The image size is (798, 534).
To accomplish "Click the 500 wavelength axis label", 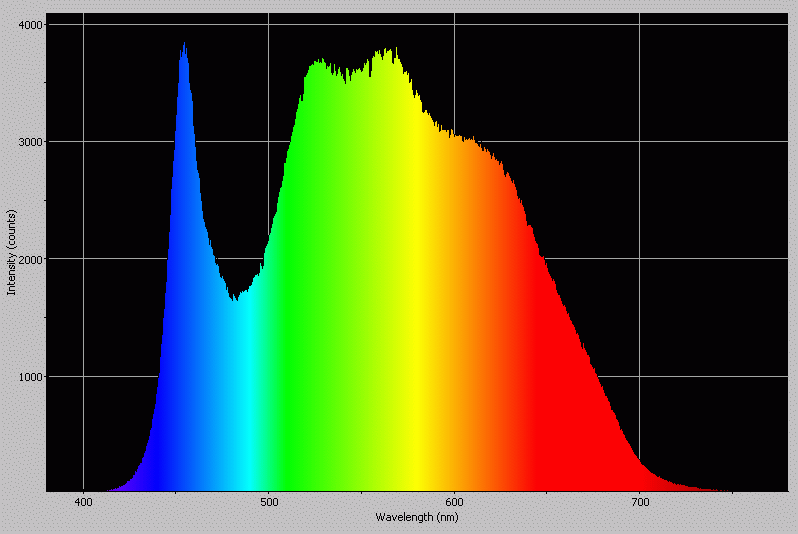I will tap(269, 502).
